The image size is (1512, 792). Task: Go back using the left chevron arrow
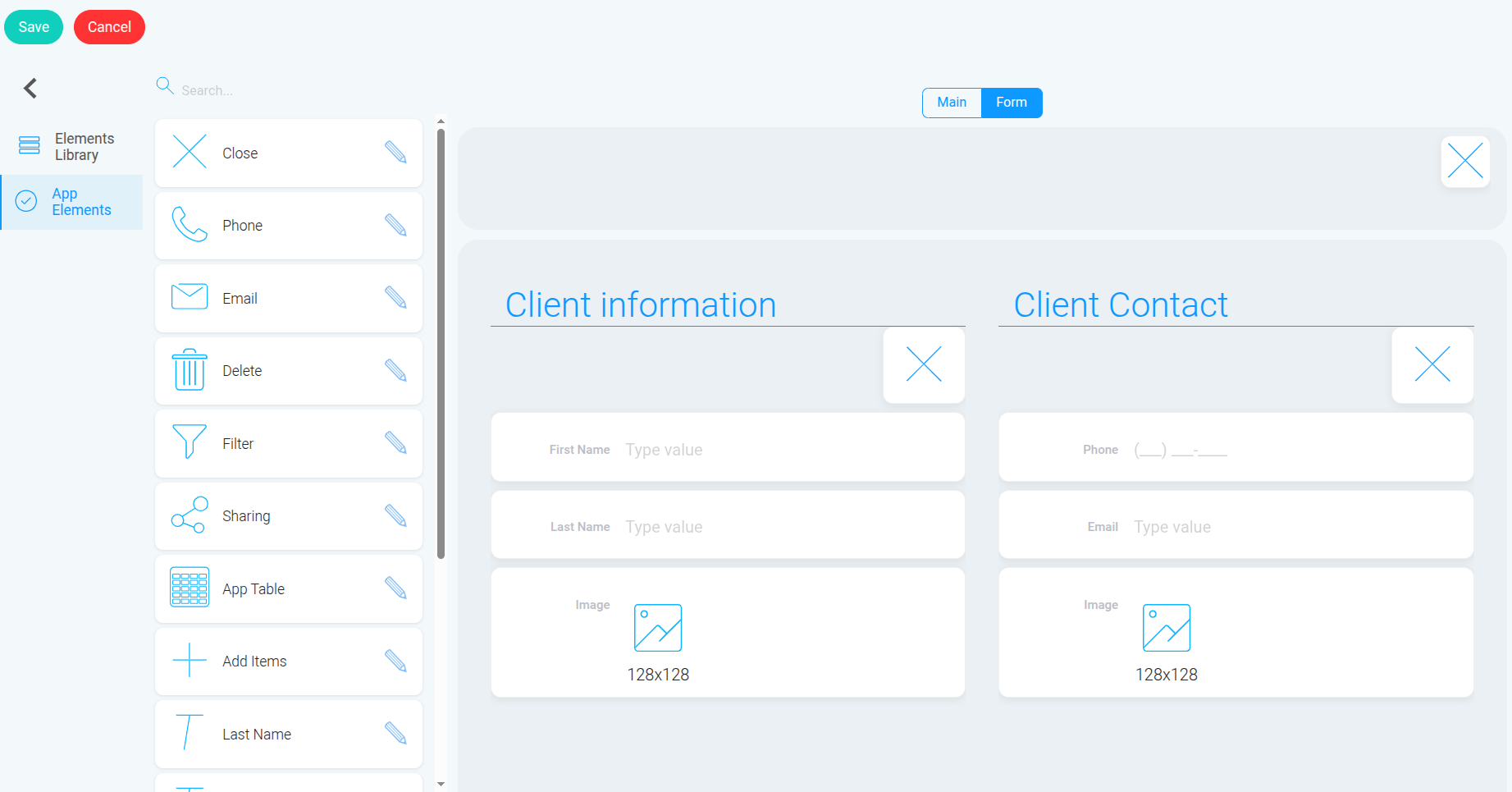click(x=30, y=88)
